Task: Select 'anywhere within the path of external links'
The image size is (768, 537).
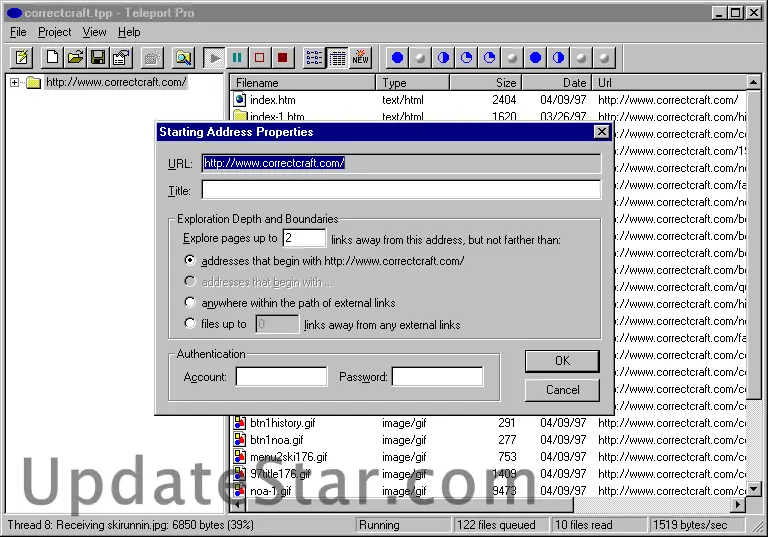Action: (190, 302)
